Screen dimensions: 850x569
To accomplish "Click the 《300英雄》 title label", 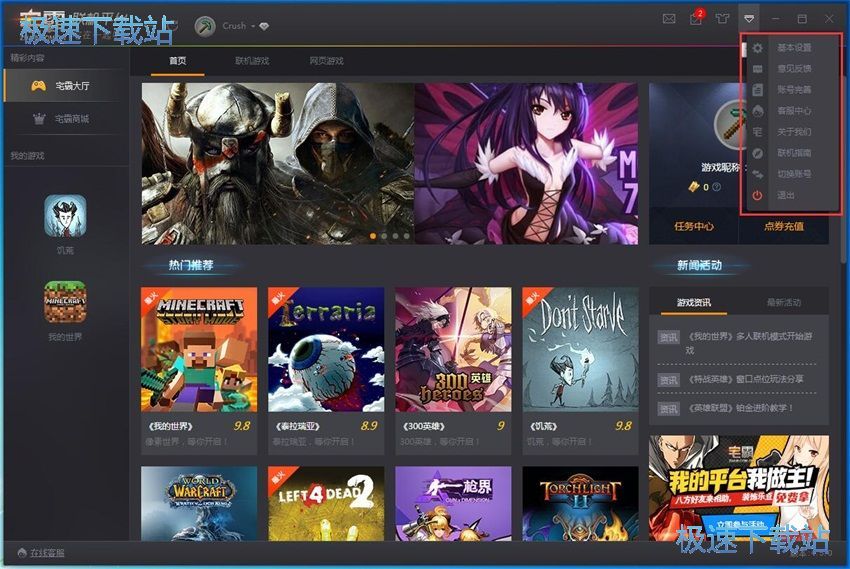I will (x=423, y=426).
